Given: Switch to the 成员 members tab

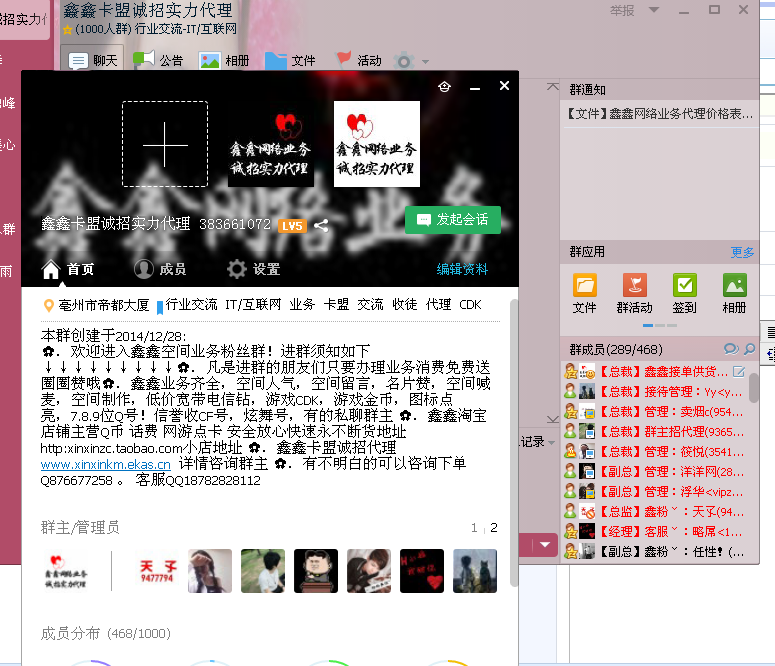Looking at the screenshot, I should point(160,269).
